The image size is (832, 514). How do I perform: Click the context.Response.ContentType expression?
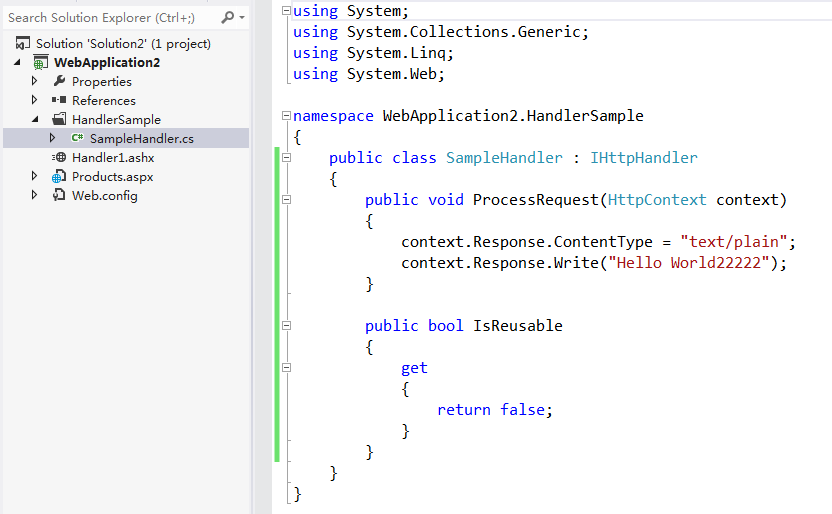click(x=527, y=242)
